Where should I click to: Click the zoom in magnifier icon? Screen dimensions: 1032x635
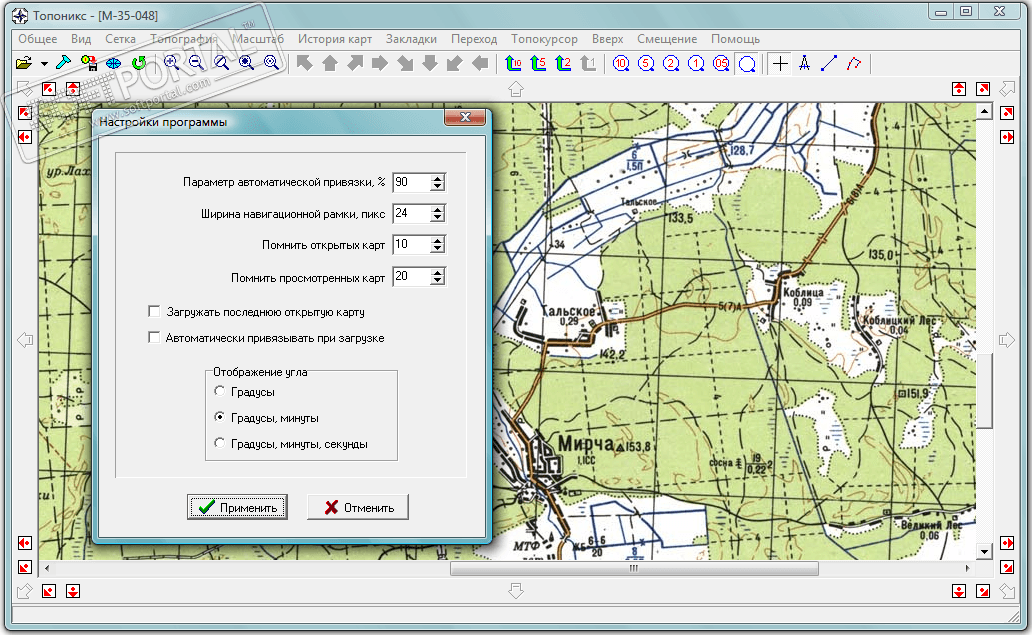click(171, 63)
